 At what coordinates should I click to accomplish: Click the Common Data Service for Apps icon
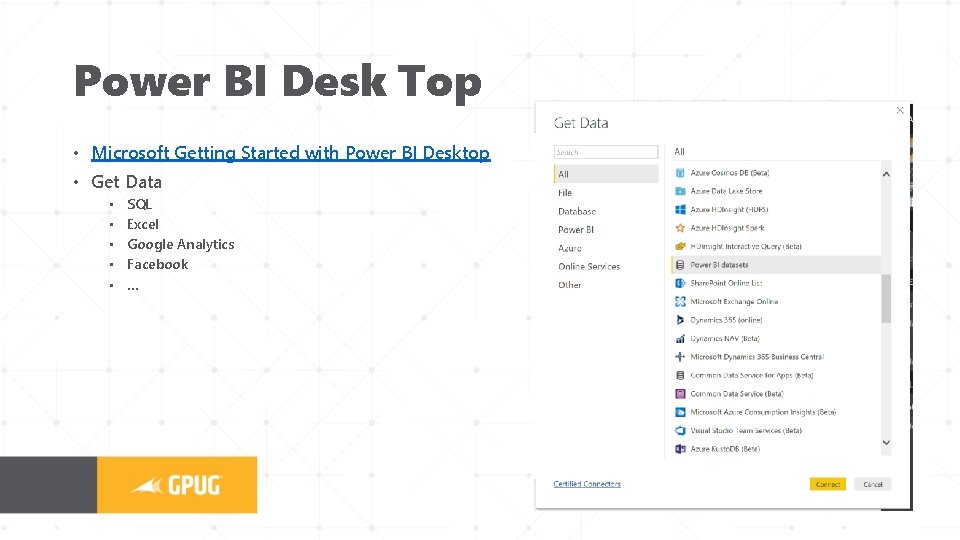[680, 375]
